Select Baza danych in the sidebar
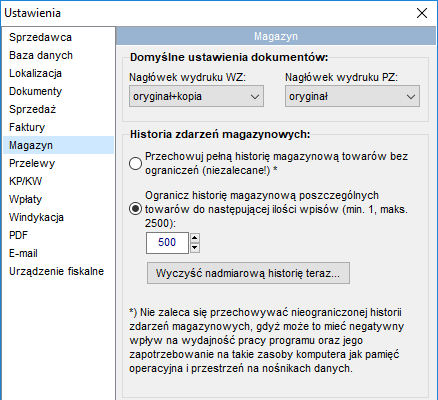 pos(58,55)
